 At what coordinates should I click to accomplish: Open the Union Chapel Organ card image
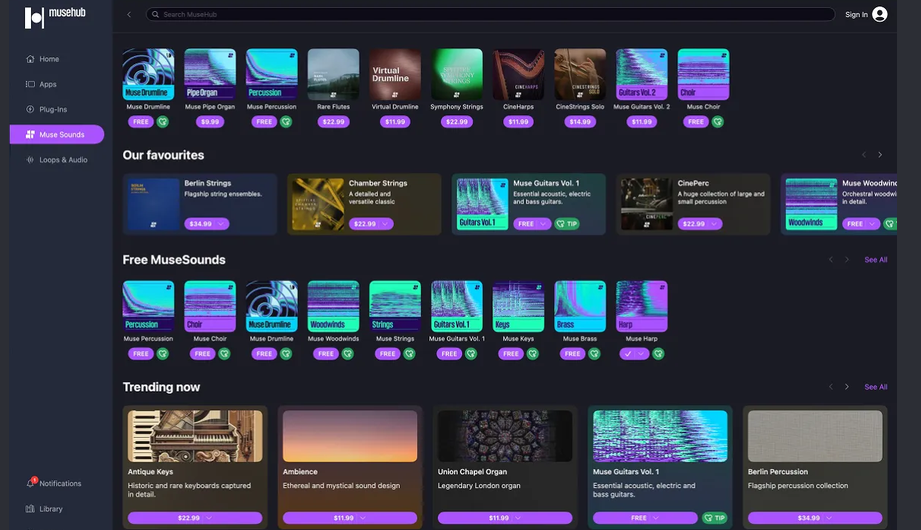tap(505, 436)
